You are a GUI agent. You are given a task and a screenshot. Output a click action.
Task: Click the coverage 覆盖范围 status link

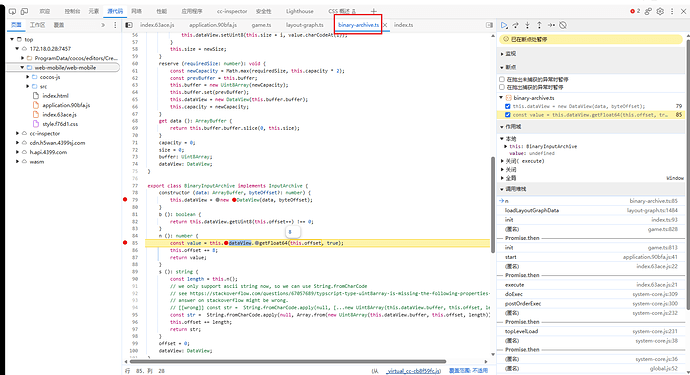(x=469, y=371)
